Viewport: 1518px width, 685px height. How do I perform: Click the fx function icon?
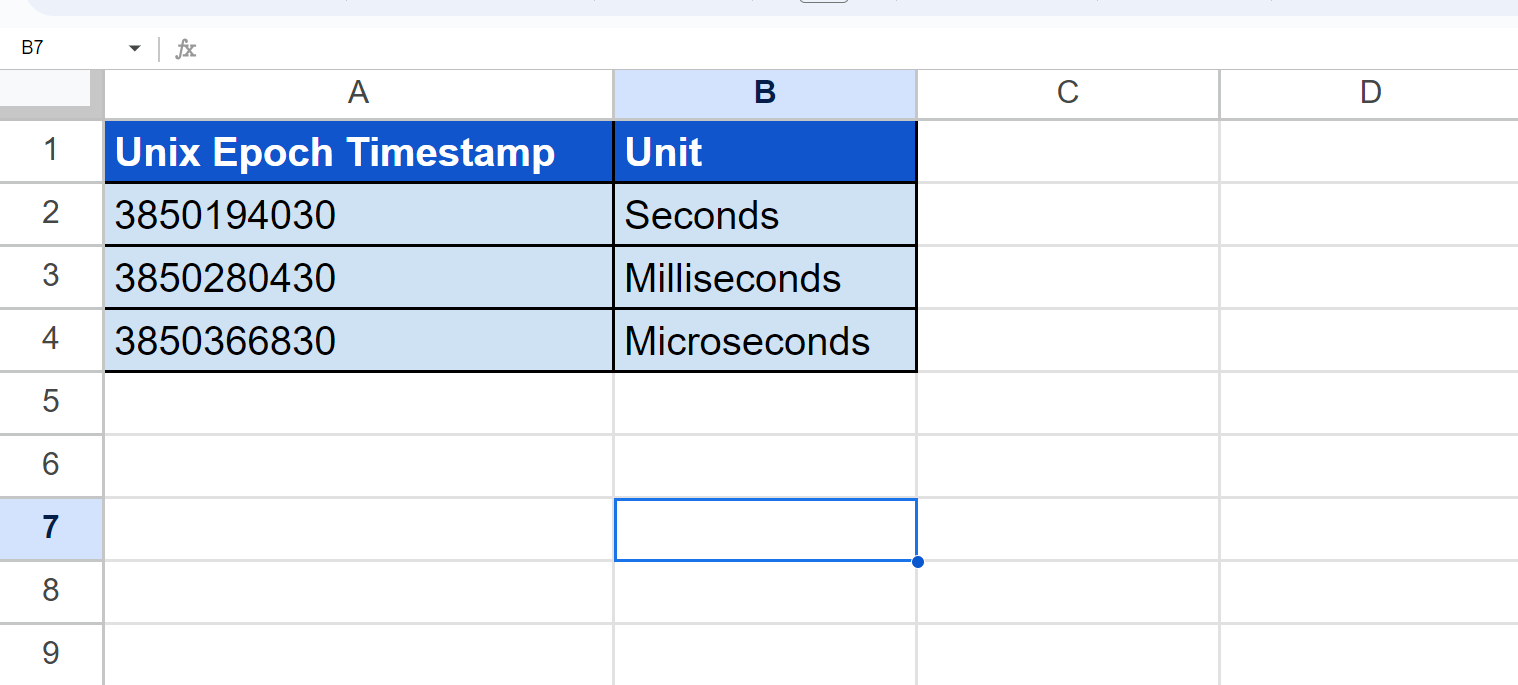[186, 49]
